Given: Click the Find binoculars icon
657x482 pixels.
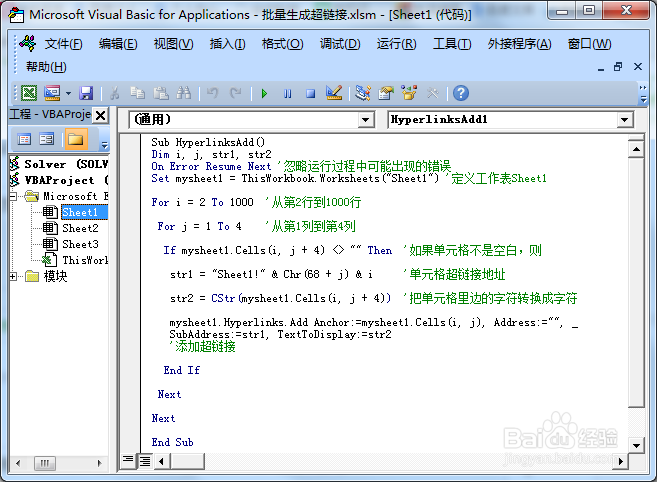Looking at the screenshot, I should pyautogui.click(x=184, y=93).
